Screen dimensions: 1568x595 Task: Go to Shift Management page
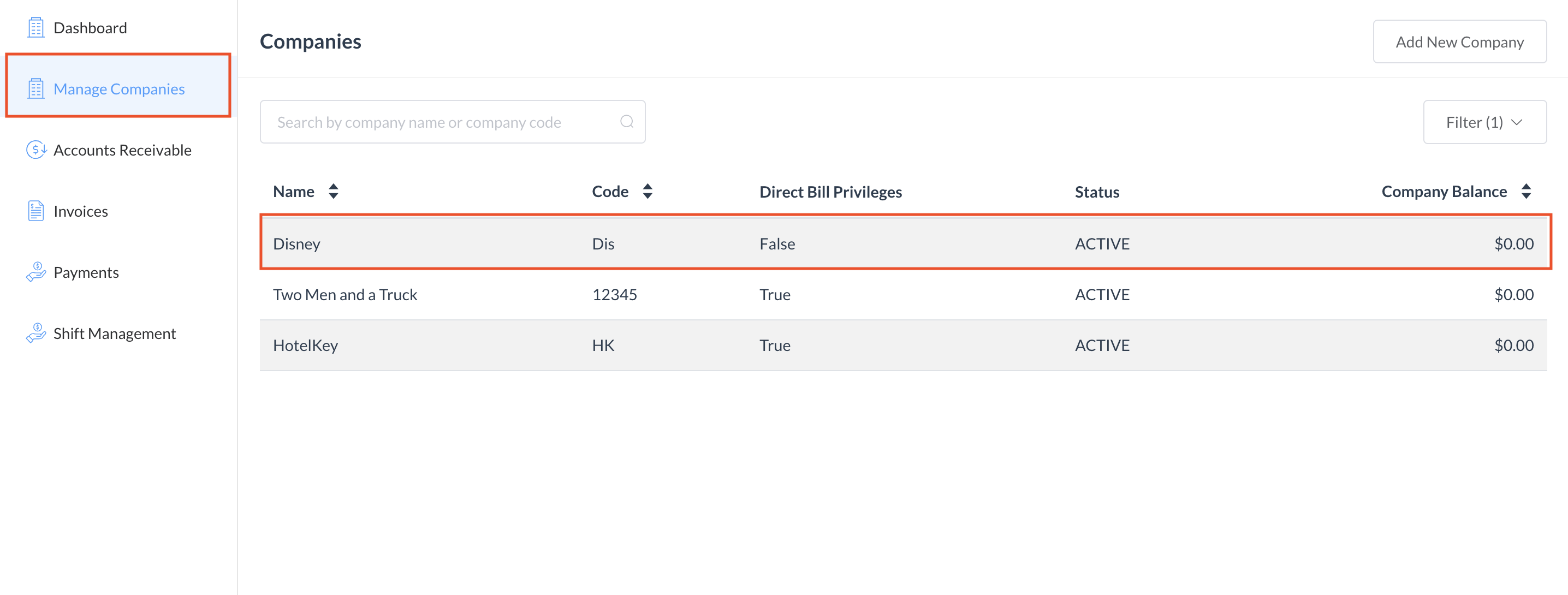(115, 334)
